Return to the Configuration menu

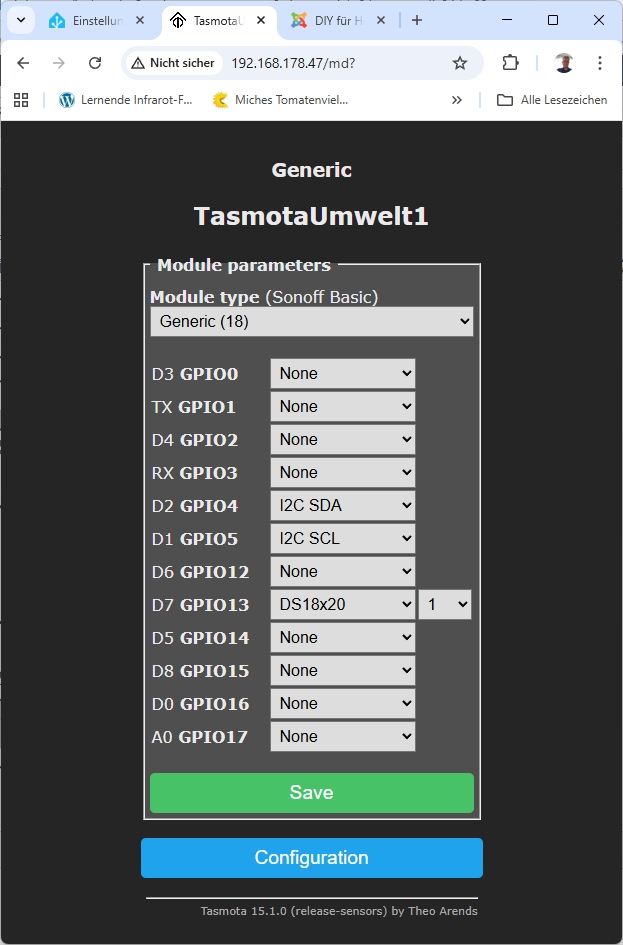tap(311, 858)
